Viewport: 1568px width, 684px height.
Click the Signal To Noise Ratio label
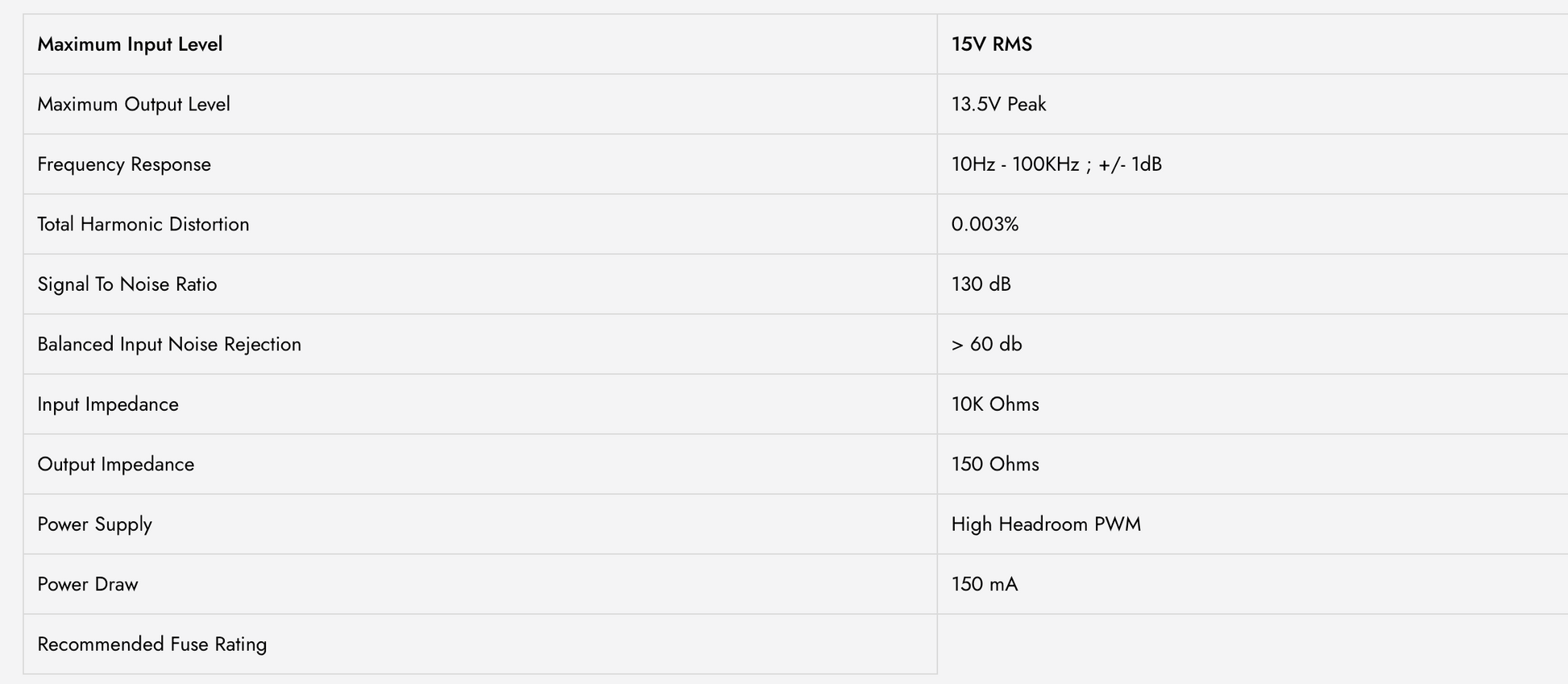[127, 284]
